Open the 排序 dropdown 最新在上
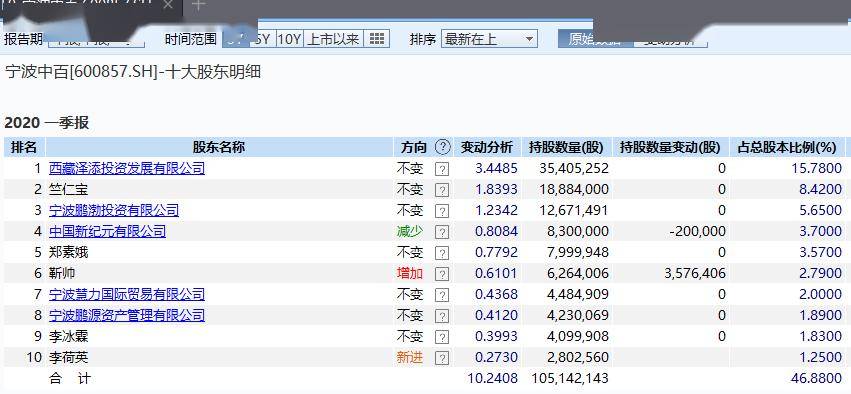 490,39
